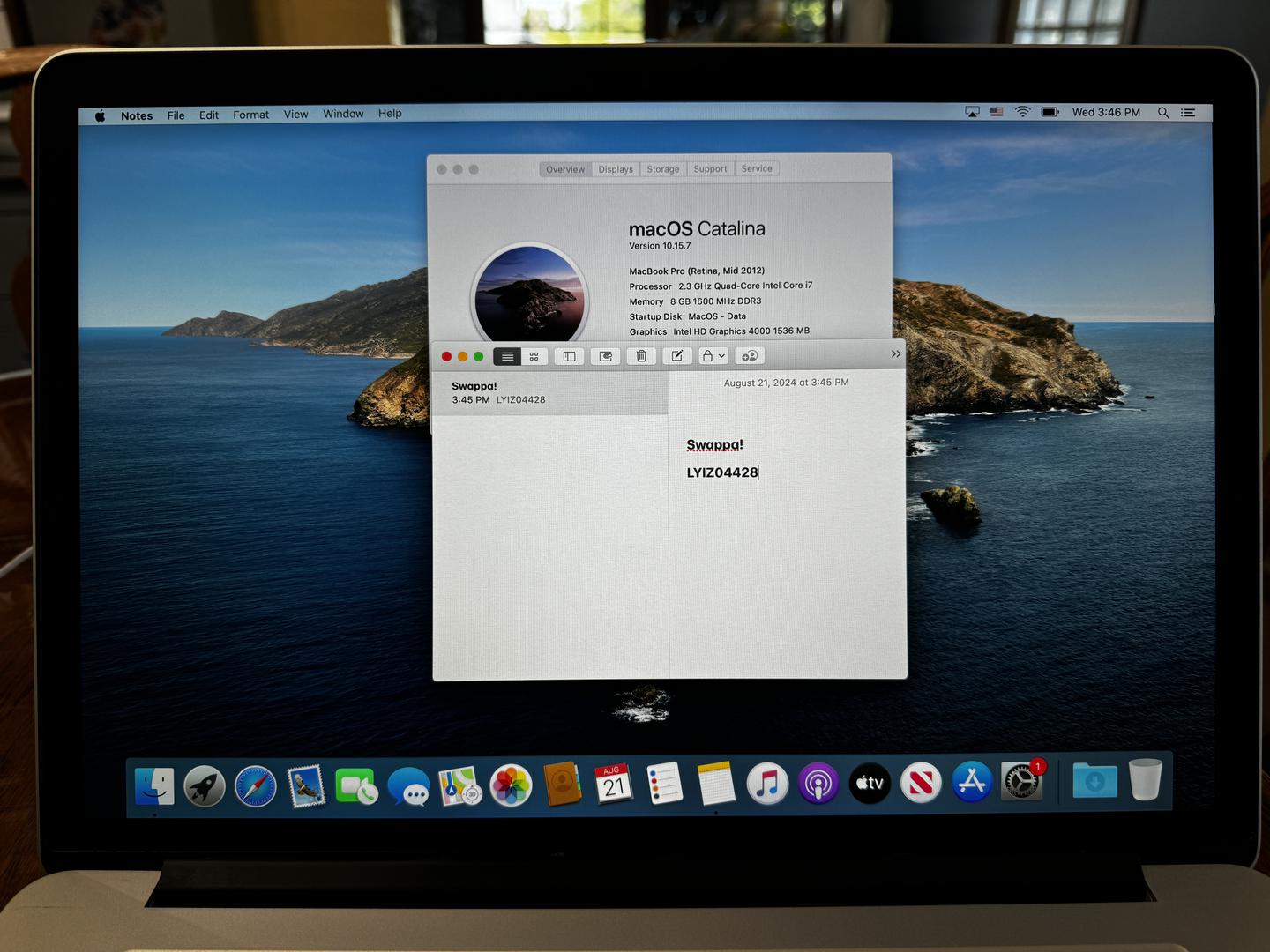Select the Swappa! note in the list
This screenshot has height=952, width=1270.
[x=550, y=393]
